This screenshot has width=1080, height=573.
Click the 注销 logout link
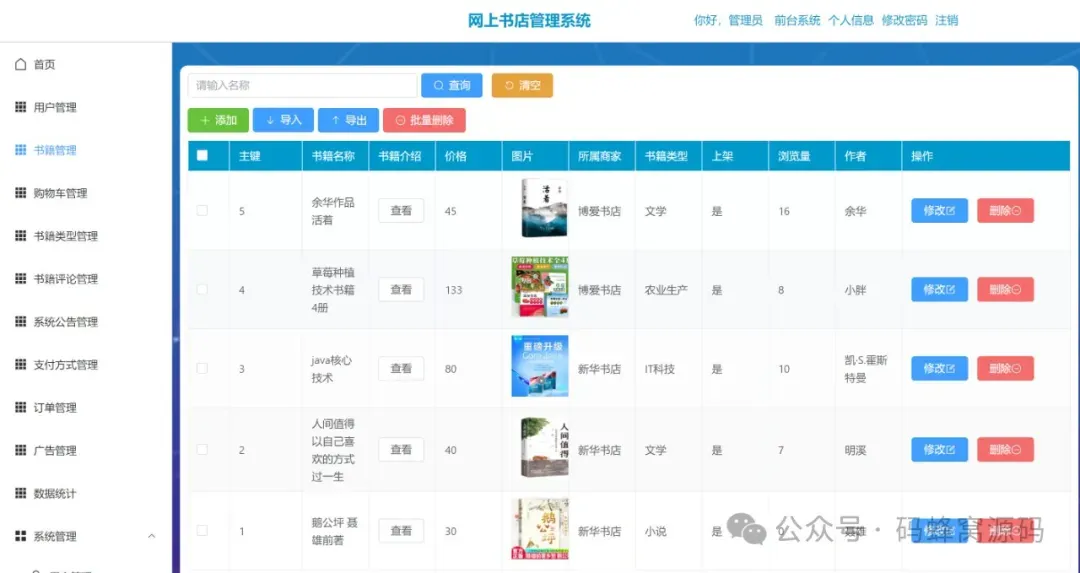tap(946, 21)
